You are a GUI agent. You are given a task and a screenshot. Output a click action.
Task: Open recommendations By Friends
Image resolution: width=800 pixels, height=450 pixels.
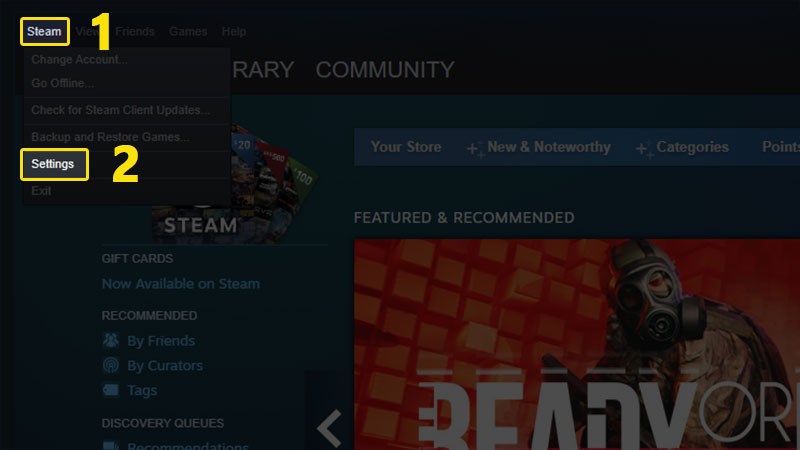click(x=161, y=341)
